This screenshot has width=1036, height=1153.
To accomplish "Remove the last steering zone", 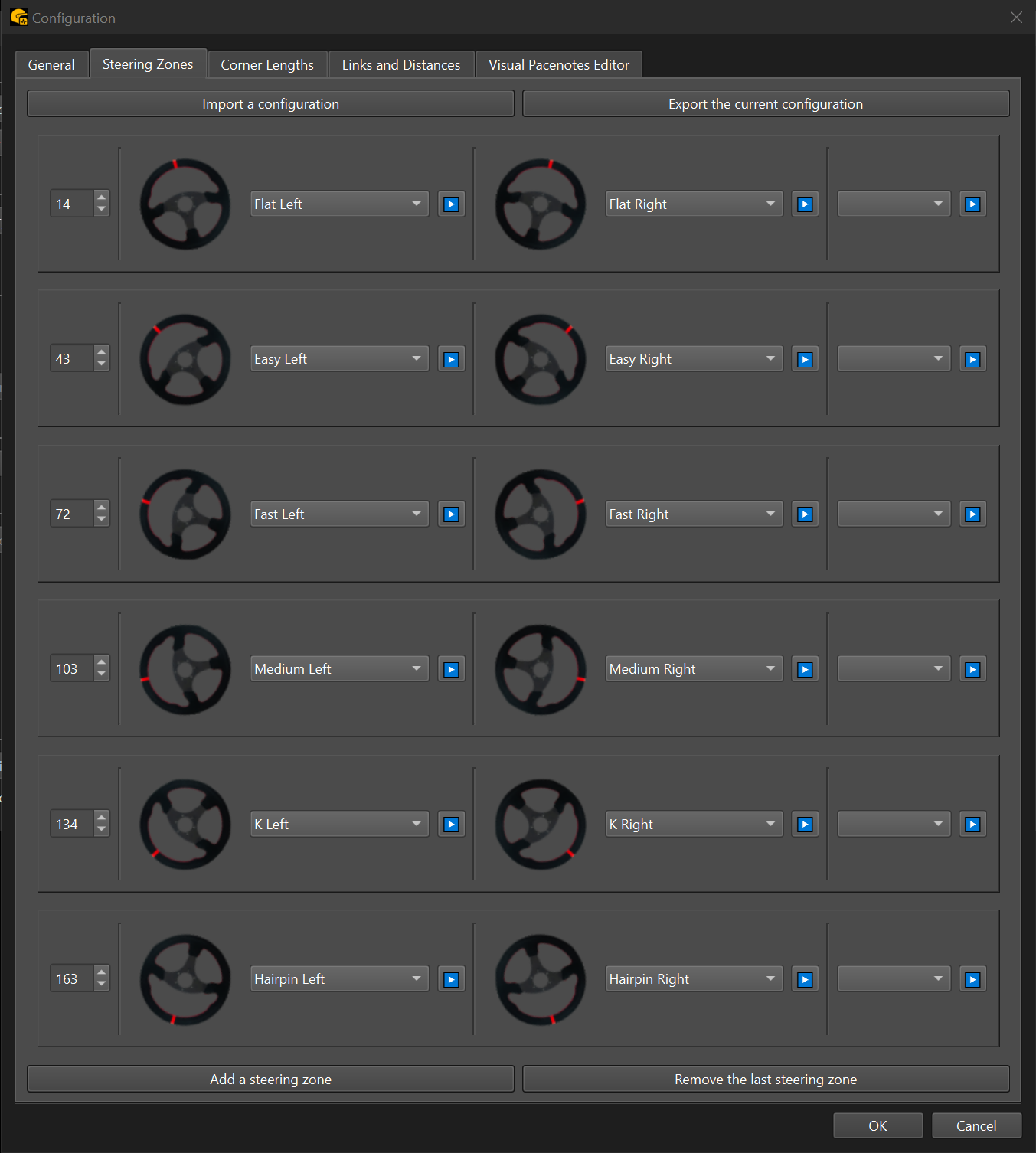I will click(x=765, y=1080).
